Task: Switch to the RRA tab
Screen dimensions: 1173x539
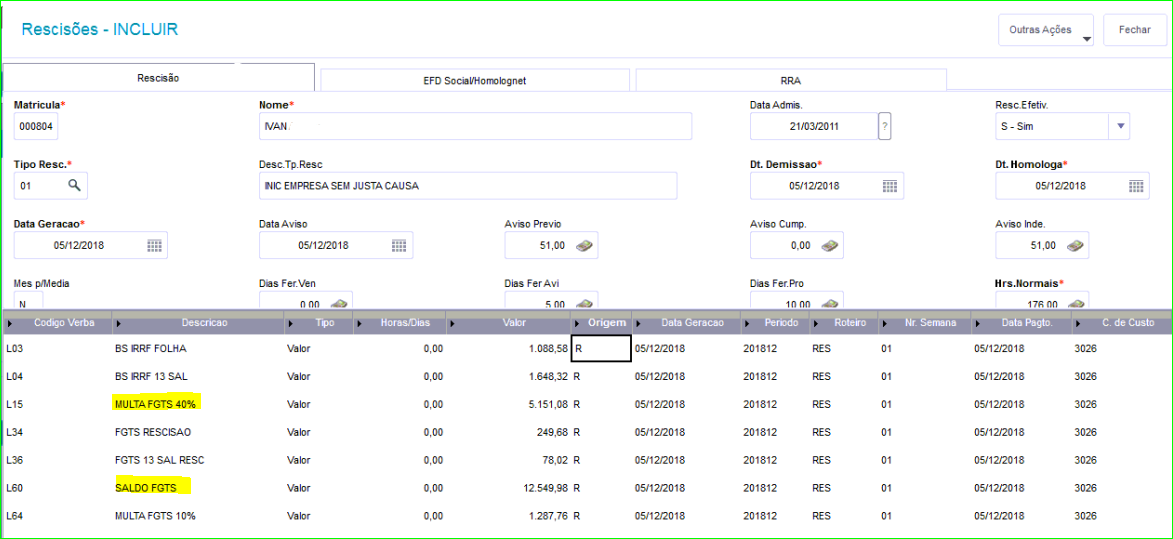Action: pos(791,81)
